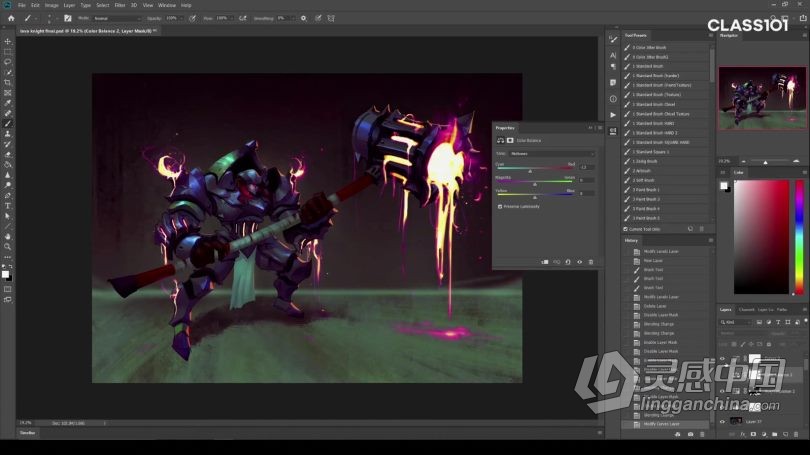Toggle Preserve Luminosity checkbox
The height and width of the screenshot is (455, 810).
(x=500, y=207)
